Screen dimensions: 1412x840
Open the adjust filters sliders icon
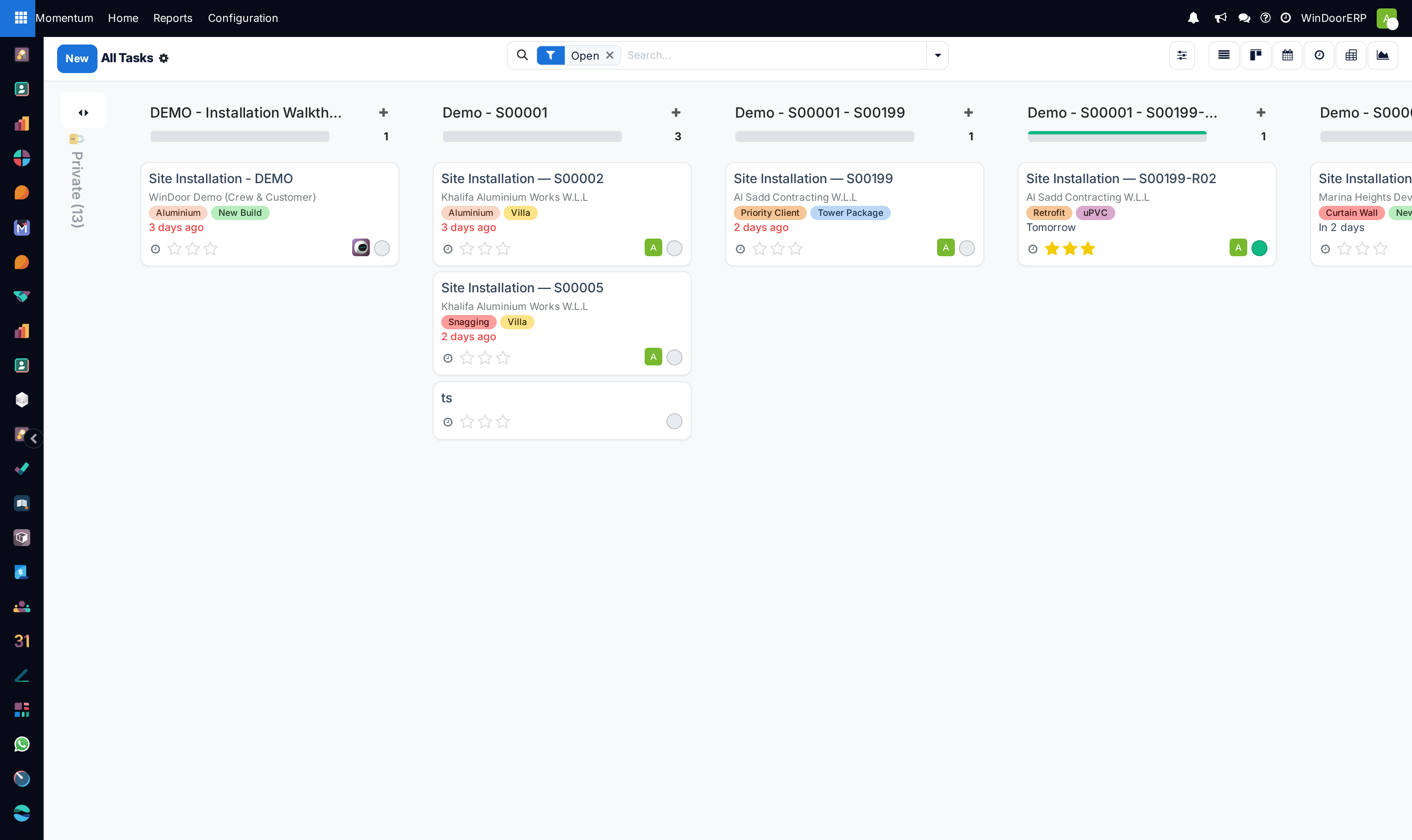tap(1181, 55)
